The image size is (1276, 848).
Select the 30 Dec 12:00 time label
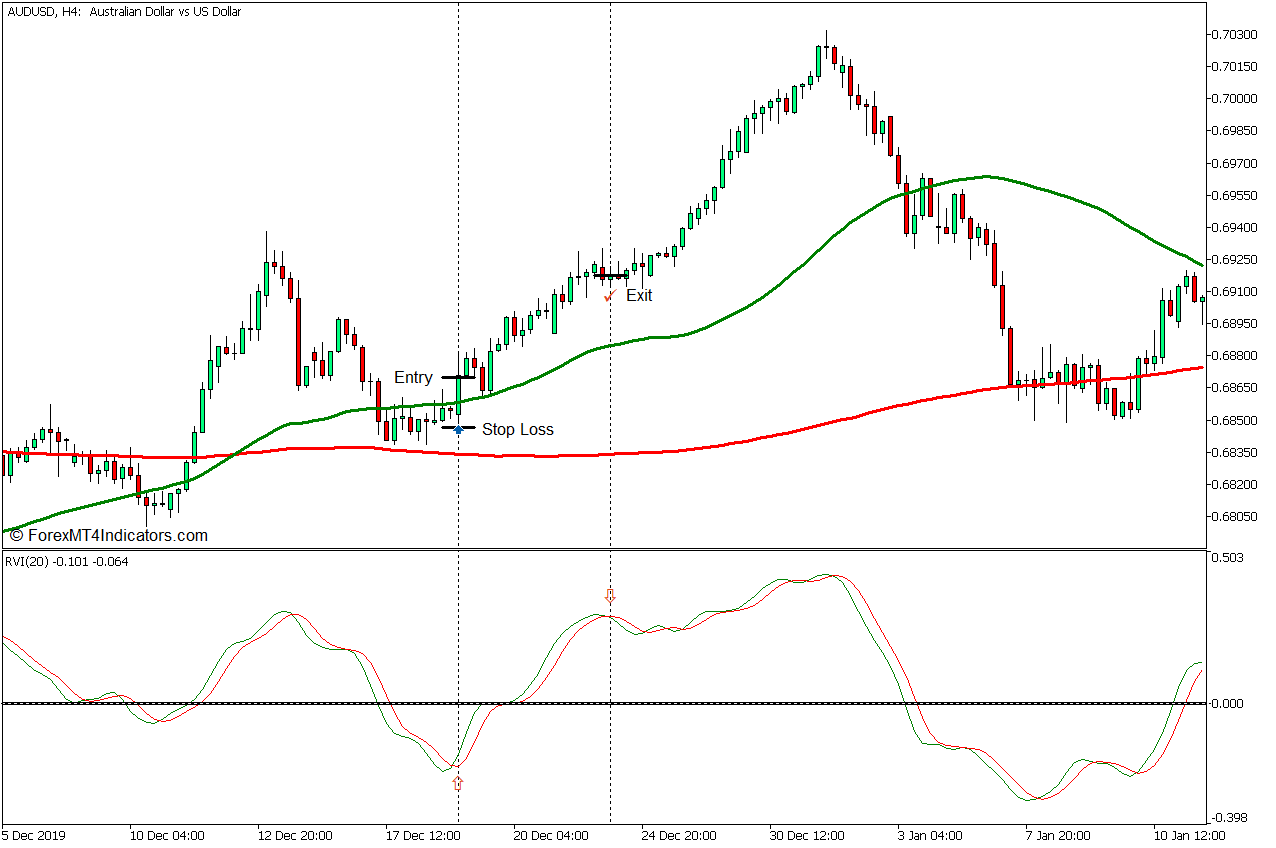click(809, 835)
